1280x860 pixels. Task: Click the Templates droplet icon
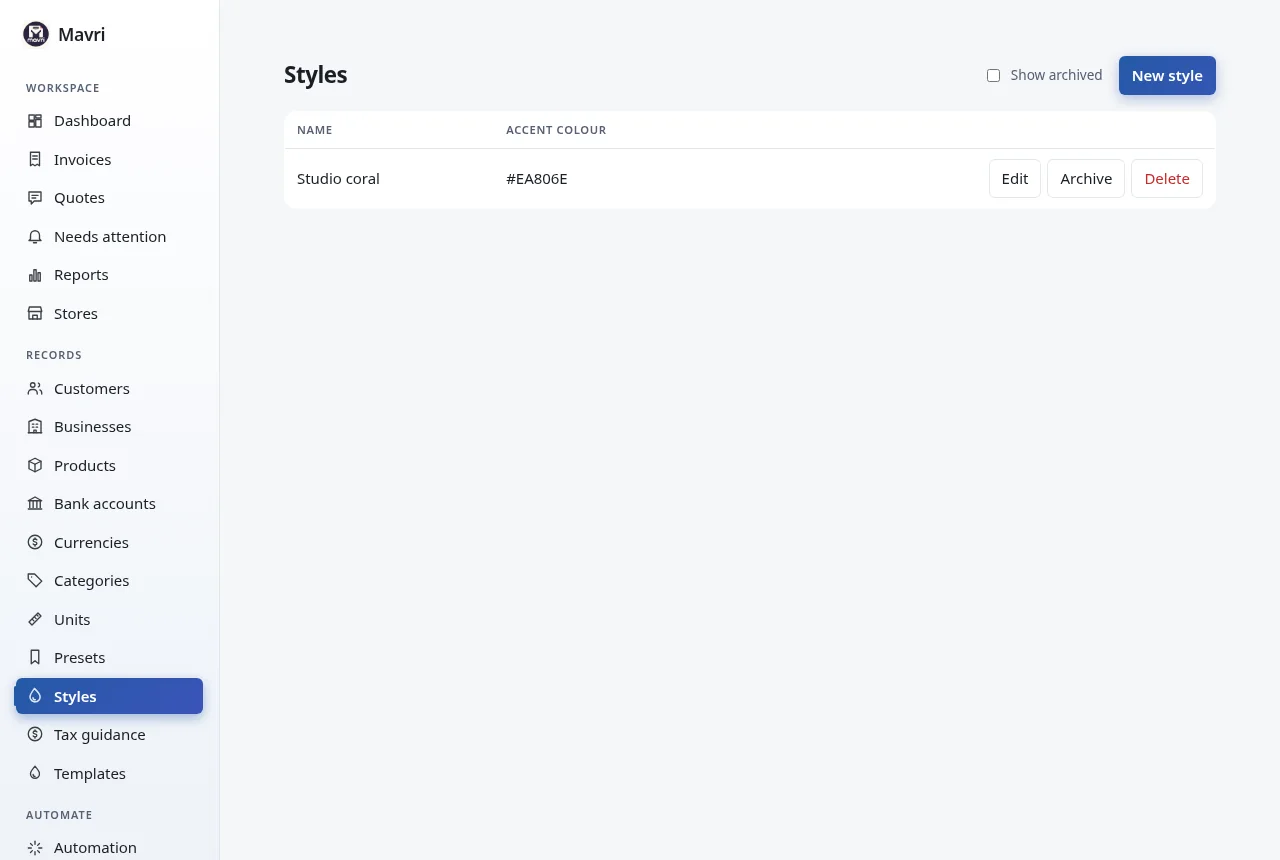(x=35, y=774)
